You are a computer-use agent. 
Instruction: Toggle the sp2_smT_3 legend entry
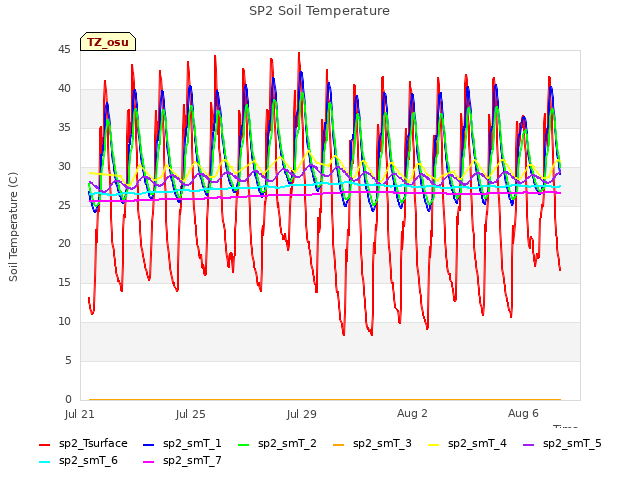(x=372, y=444)
